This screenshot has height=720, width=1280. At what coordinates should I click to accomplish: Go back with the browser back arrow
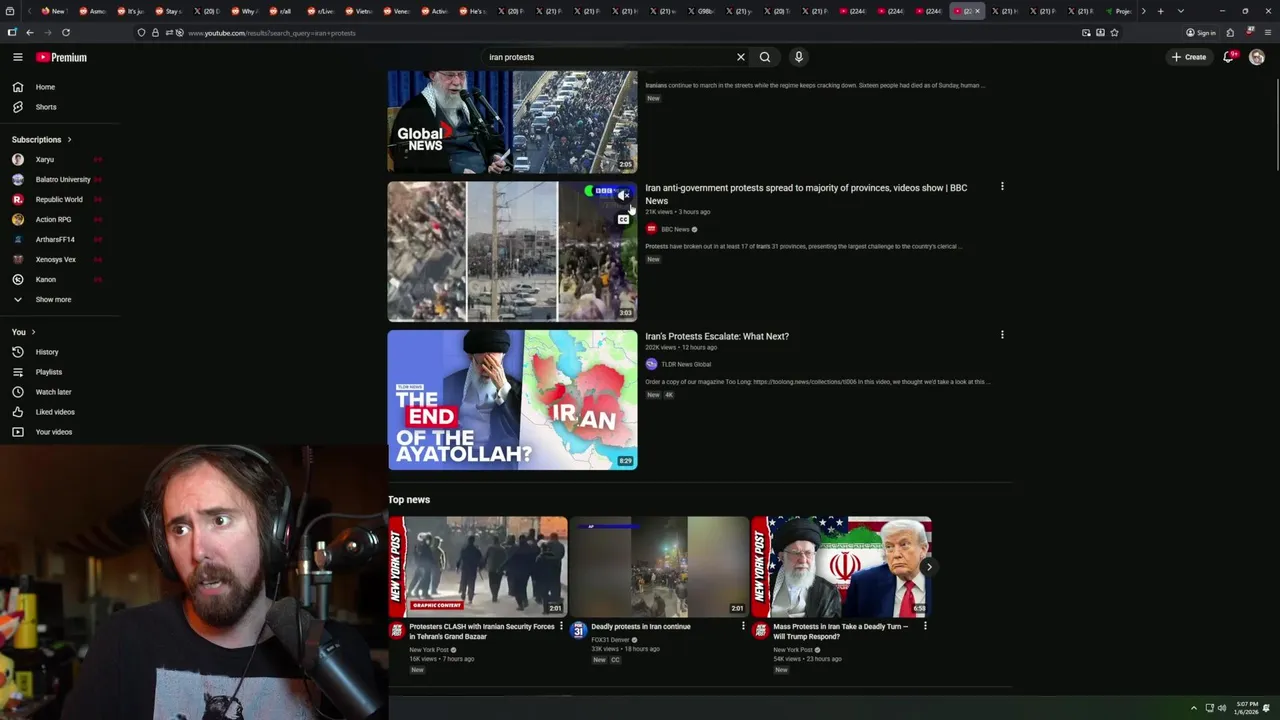[29, 33]
